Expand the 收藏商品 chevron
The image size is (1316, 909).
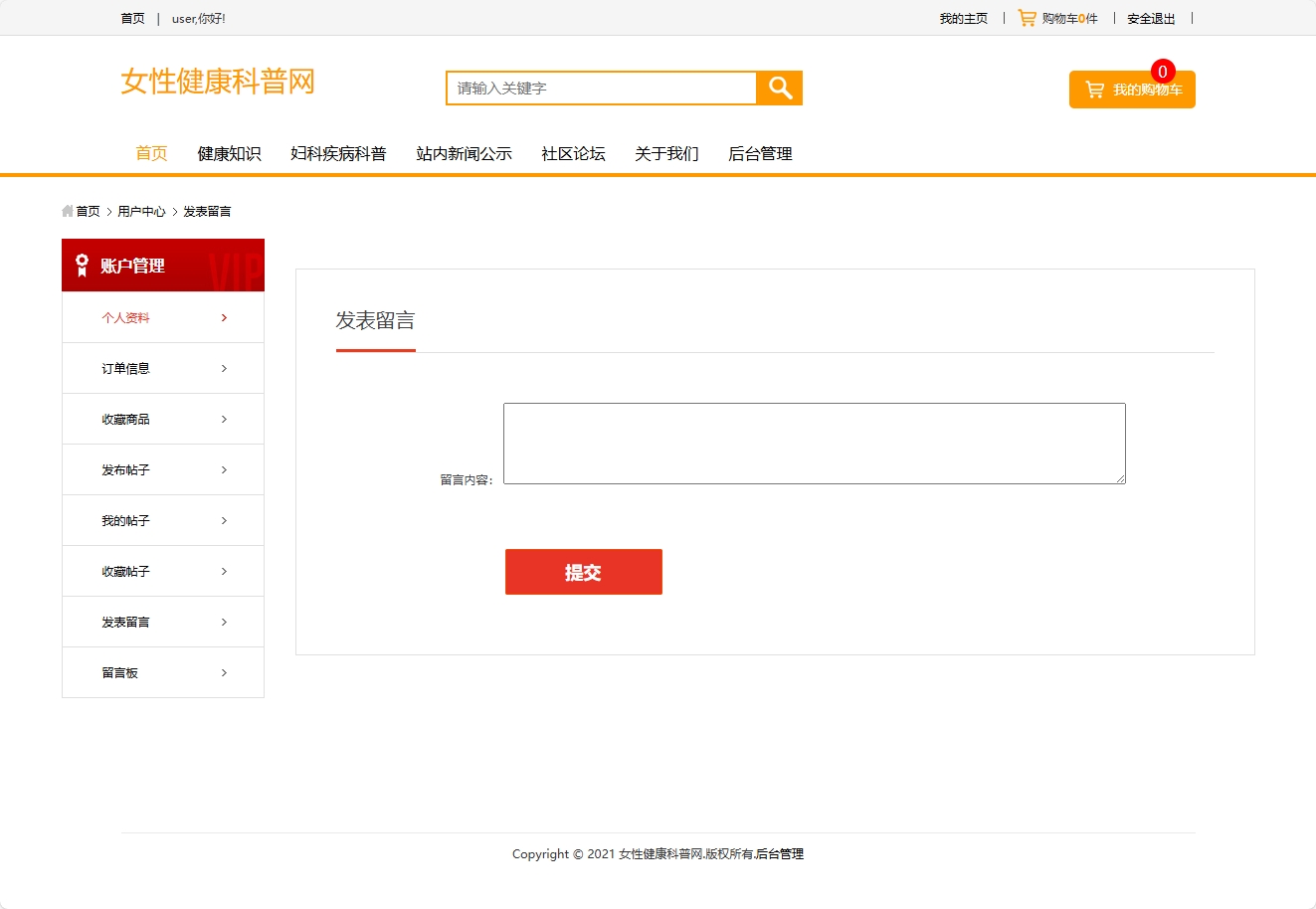pyautogui.click(x=224, y=419)
